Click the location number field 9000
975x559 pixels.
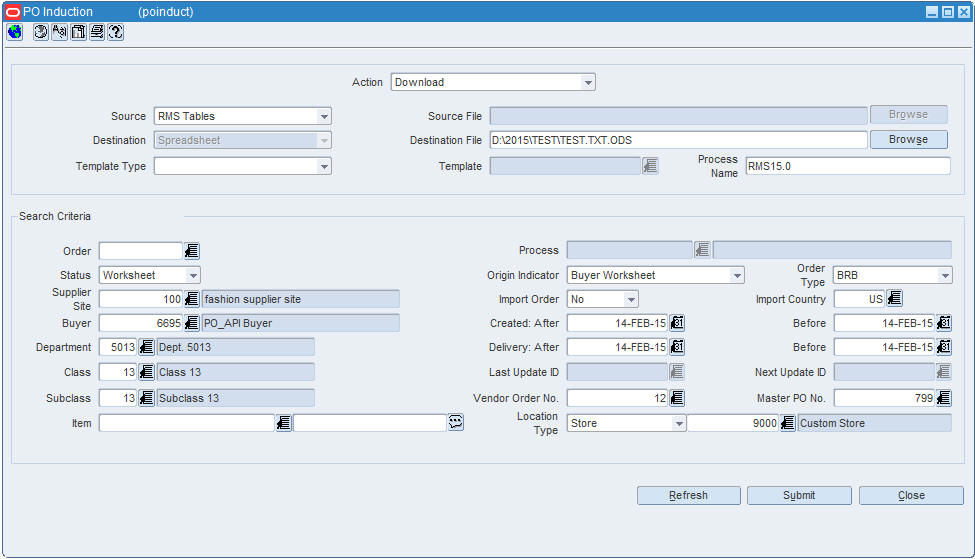point(732,423)
